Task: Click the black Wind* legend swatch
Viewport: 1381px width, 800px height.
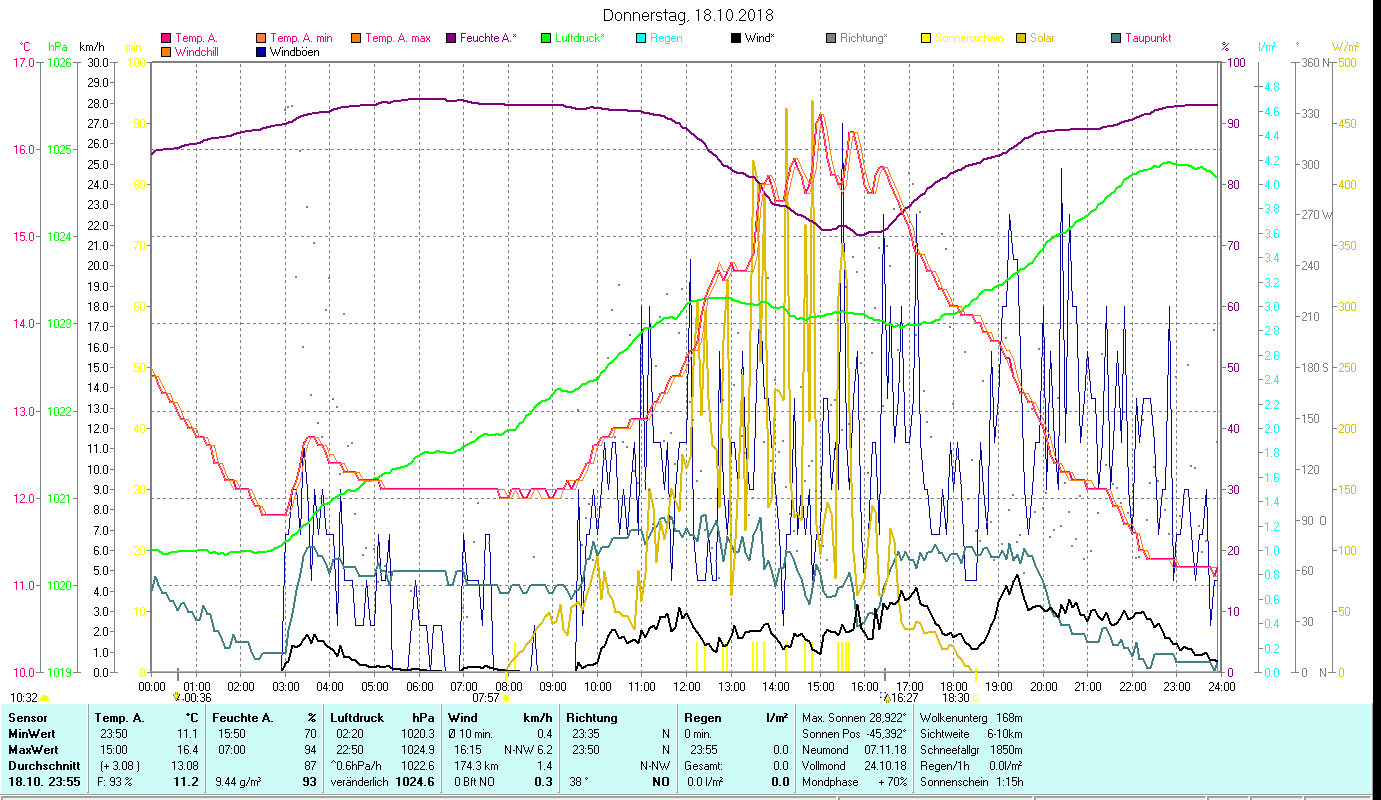Action: click(x=736, y=38)
